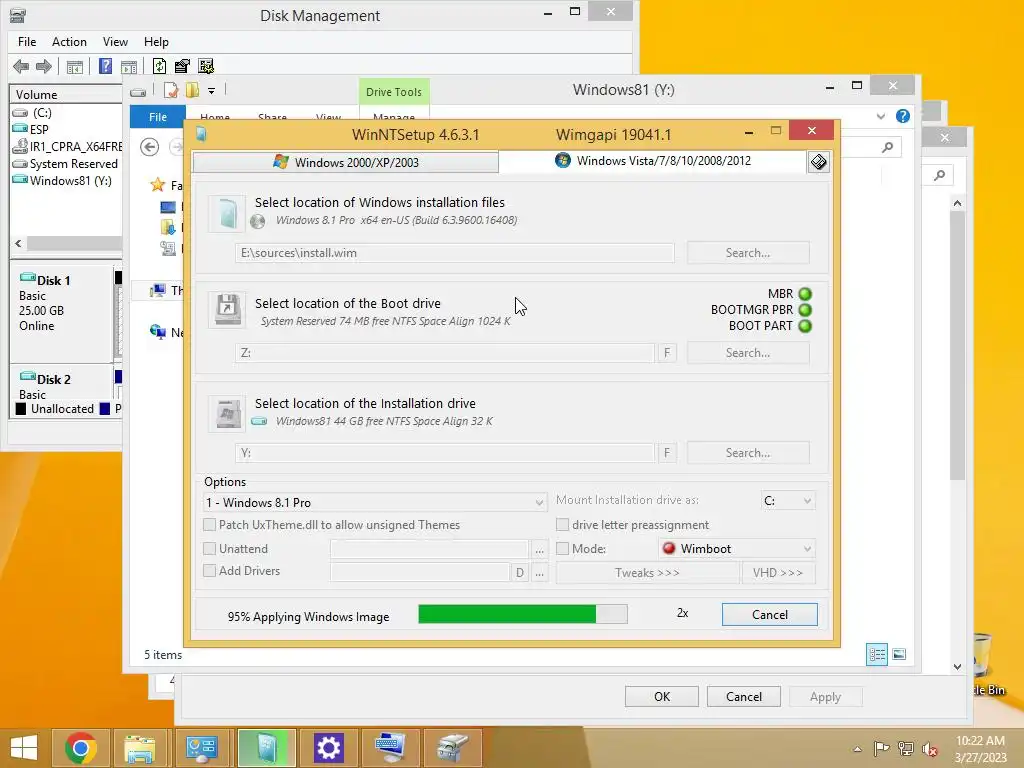Click Forward arrow in Disk Management toolbar

[44, 66]
